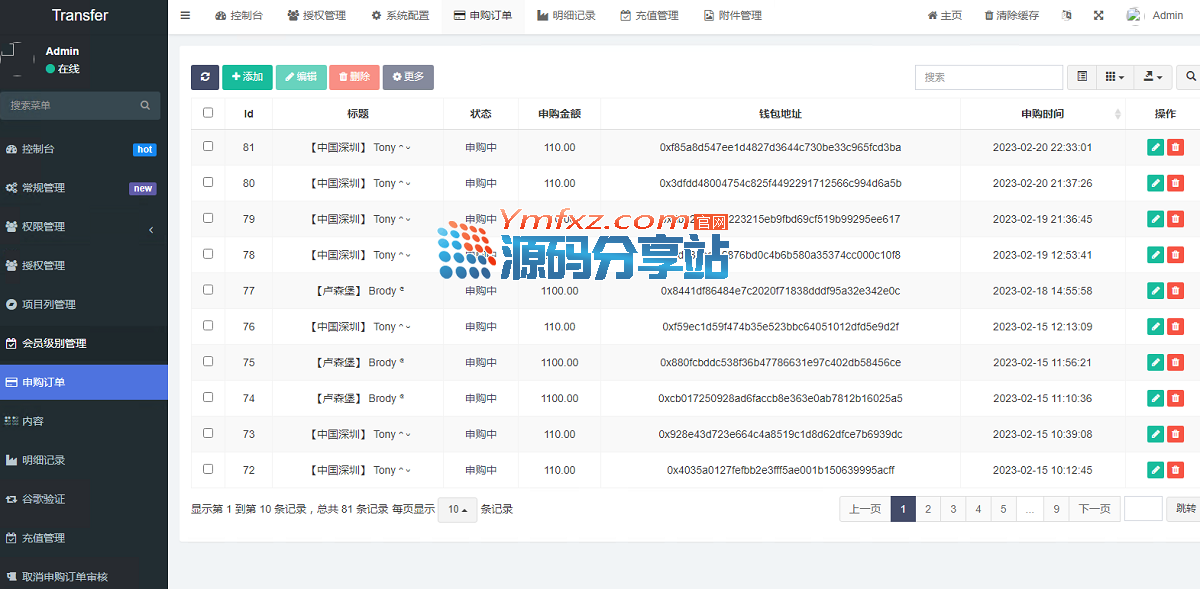1200x589 pixels.
Task: Check the select-all checkbox in table header
Action: point(208,113)
